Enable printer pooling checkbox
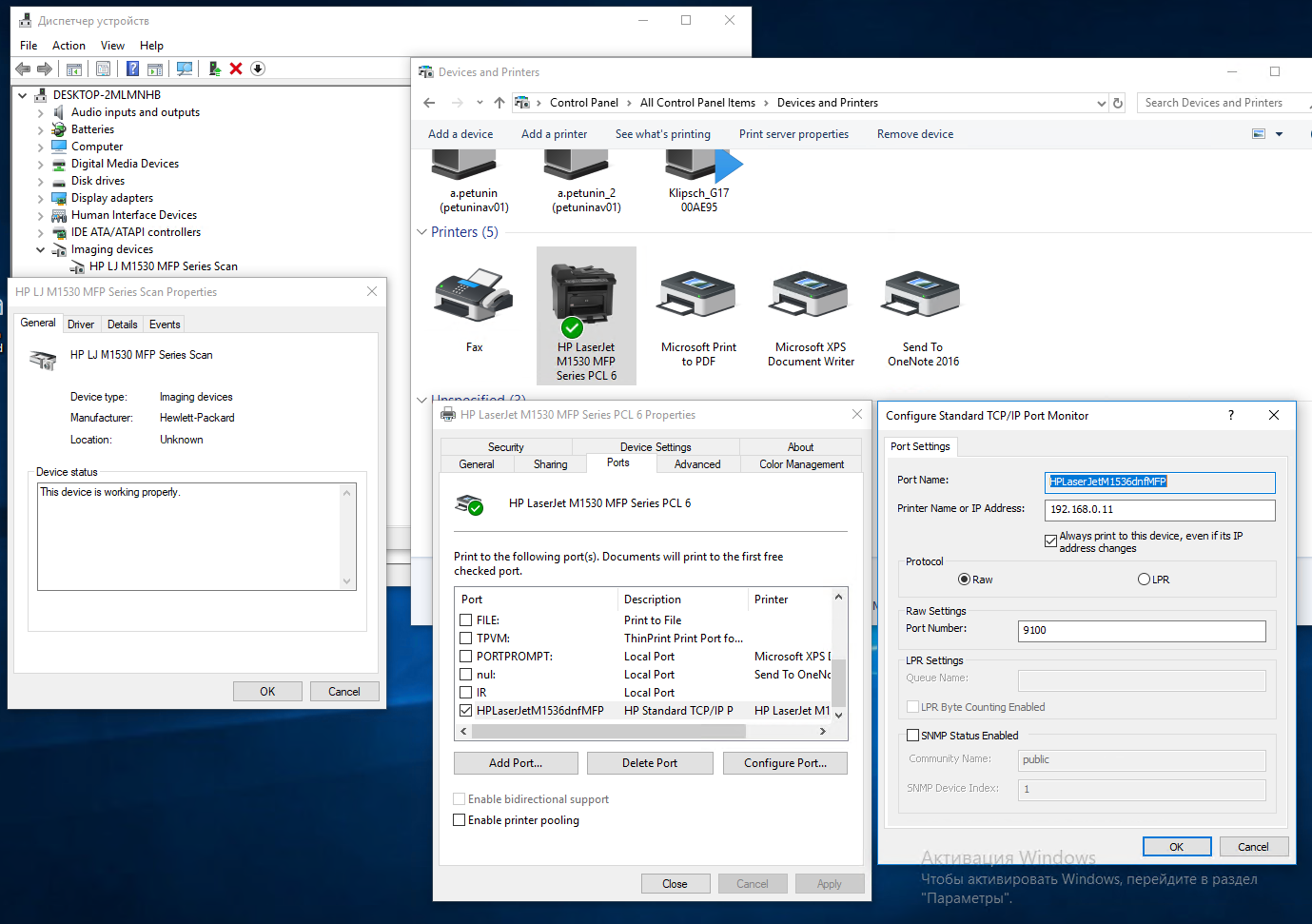 point(460,820)
